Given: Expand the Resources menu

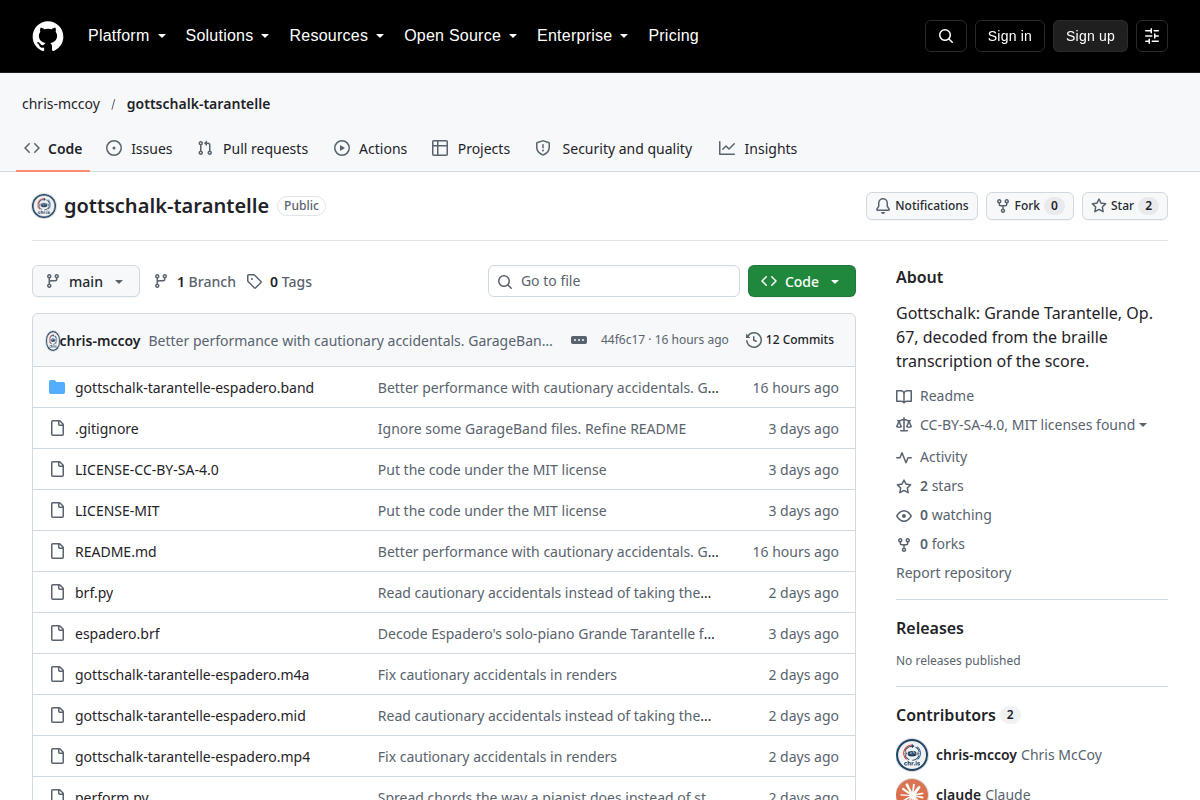Looking at the screenshot, I should (x=337, y=36).
